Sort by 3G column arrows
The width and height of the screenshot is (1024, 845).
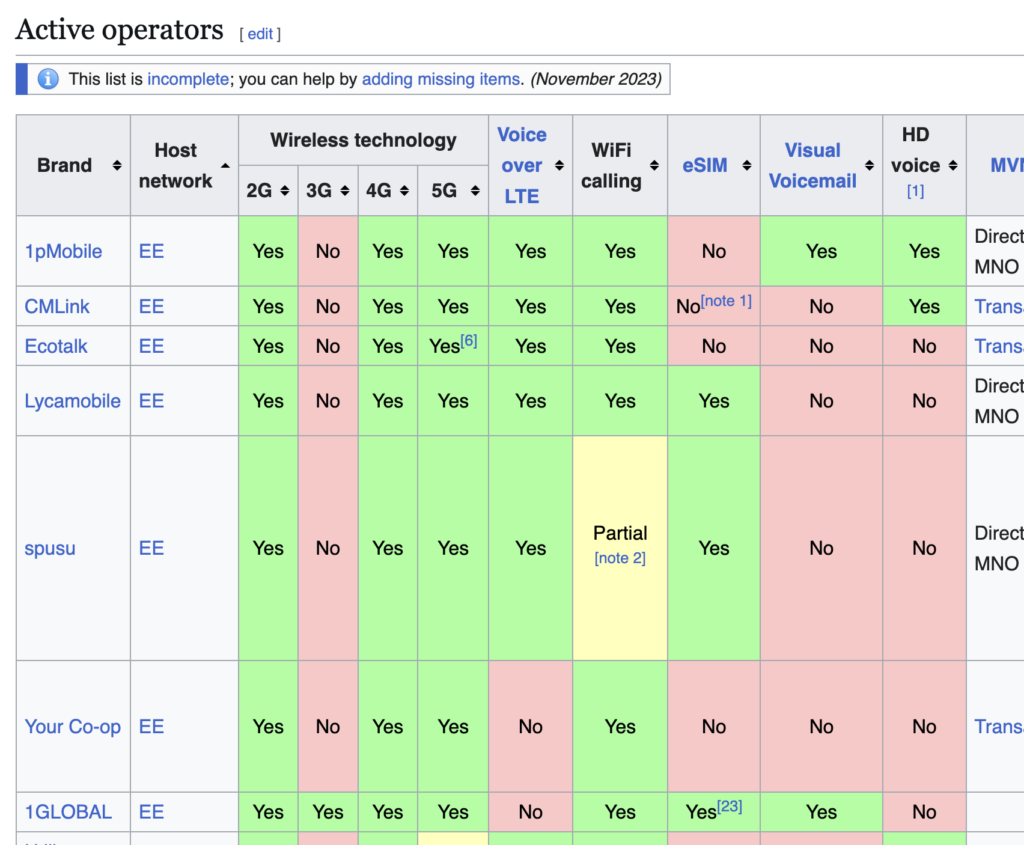coord(345,191)
